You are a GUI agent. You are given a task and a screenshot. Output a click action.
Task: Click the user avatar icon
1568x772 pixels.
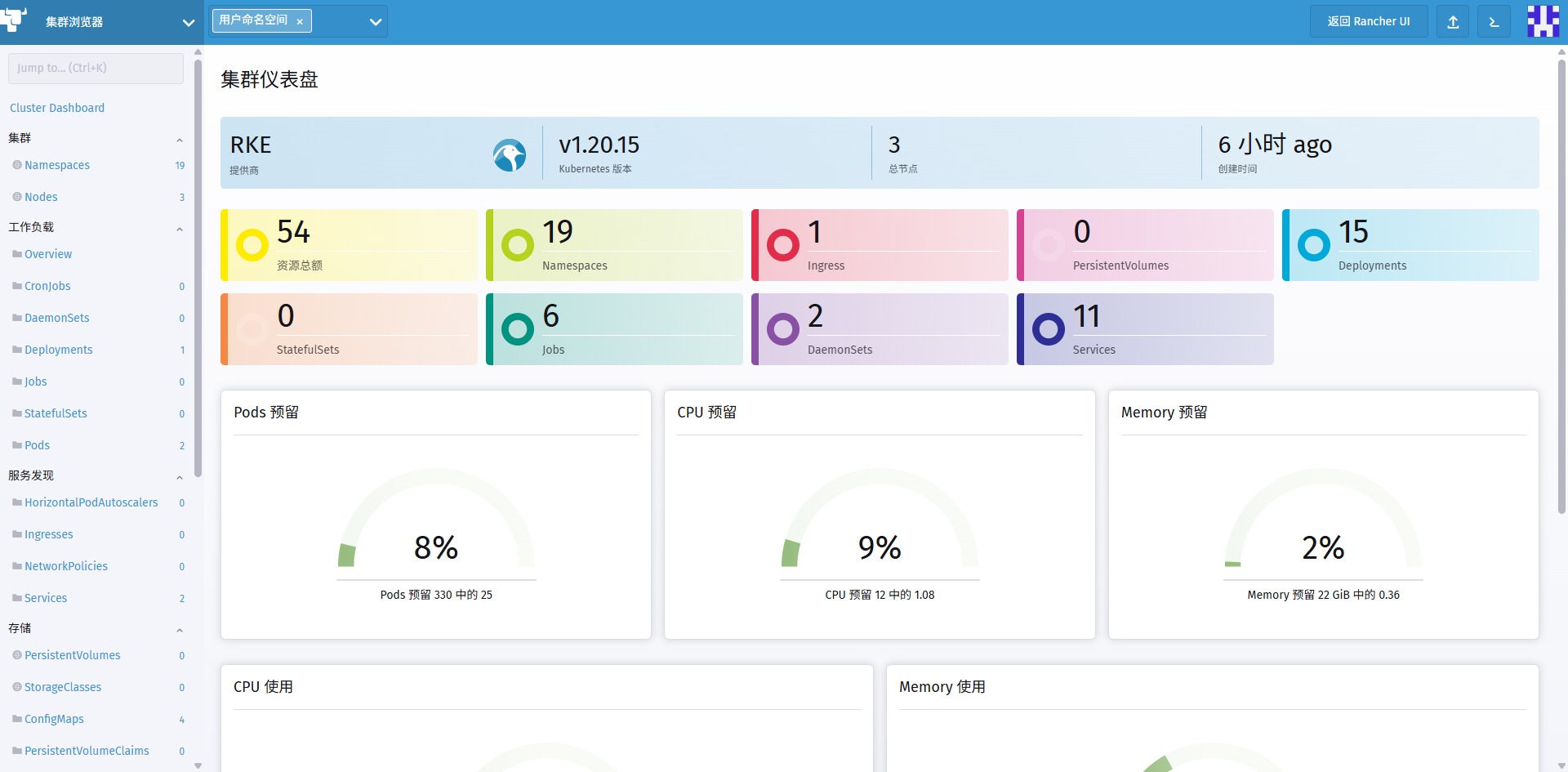(1543, 21)
